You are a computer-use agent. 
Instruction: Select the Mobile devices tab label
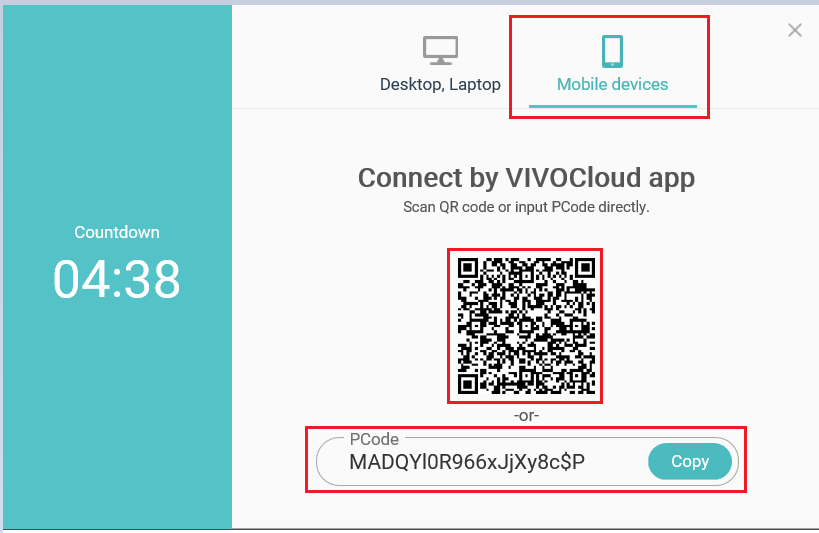point(612,84)
